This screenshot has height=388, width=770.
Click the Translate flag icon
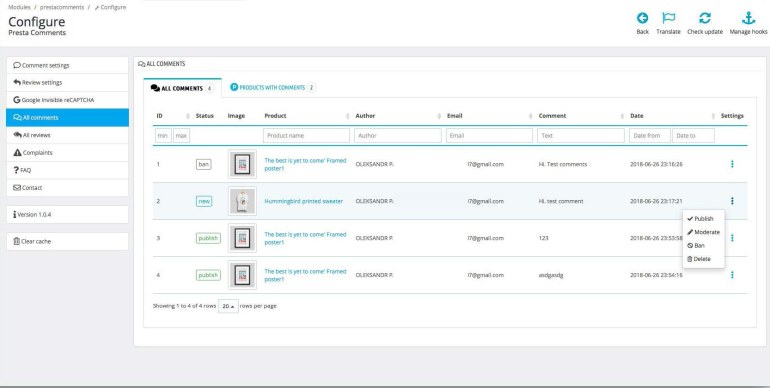coord(668,18)
